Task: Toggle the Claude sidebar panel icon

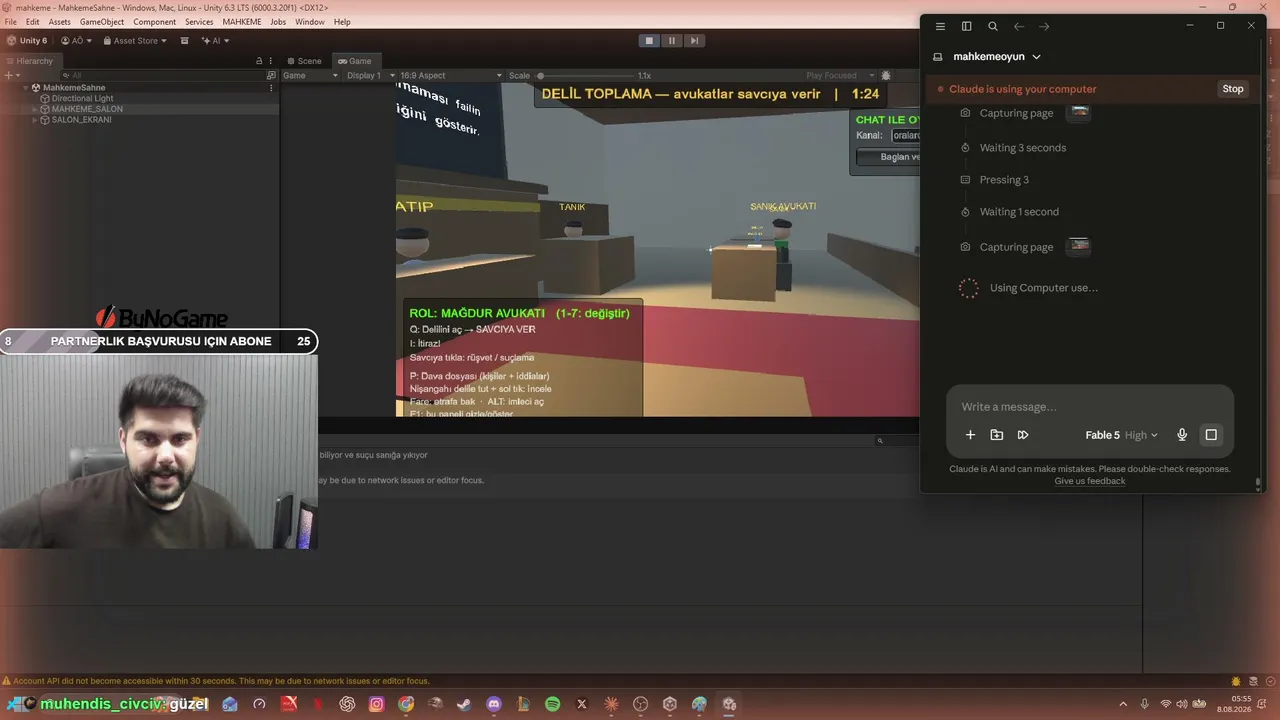Action: (966, 26)
